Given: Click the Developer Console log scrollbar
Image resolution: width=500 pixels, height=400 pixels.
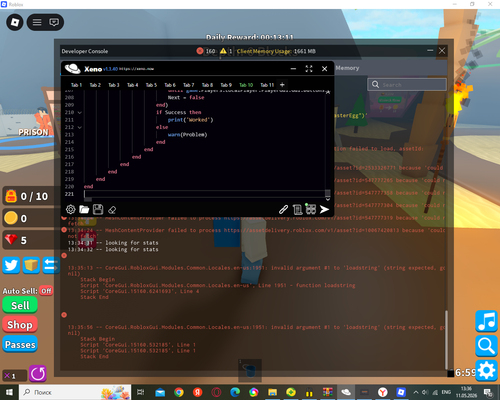Looking at the screenshot, I should click(446, 339).
